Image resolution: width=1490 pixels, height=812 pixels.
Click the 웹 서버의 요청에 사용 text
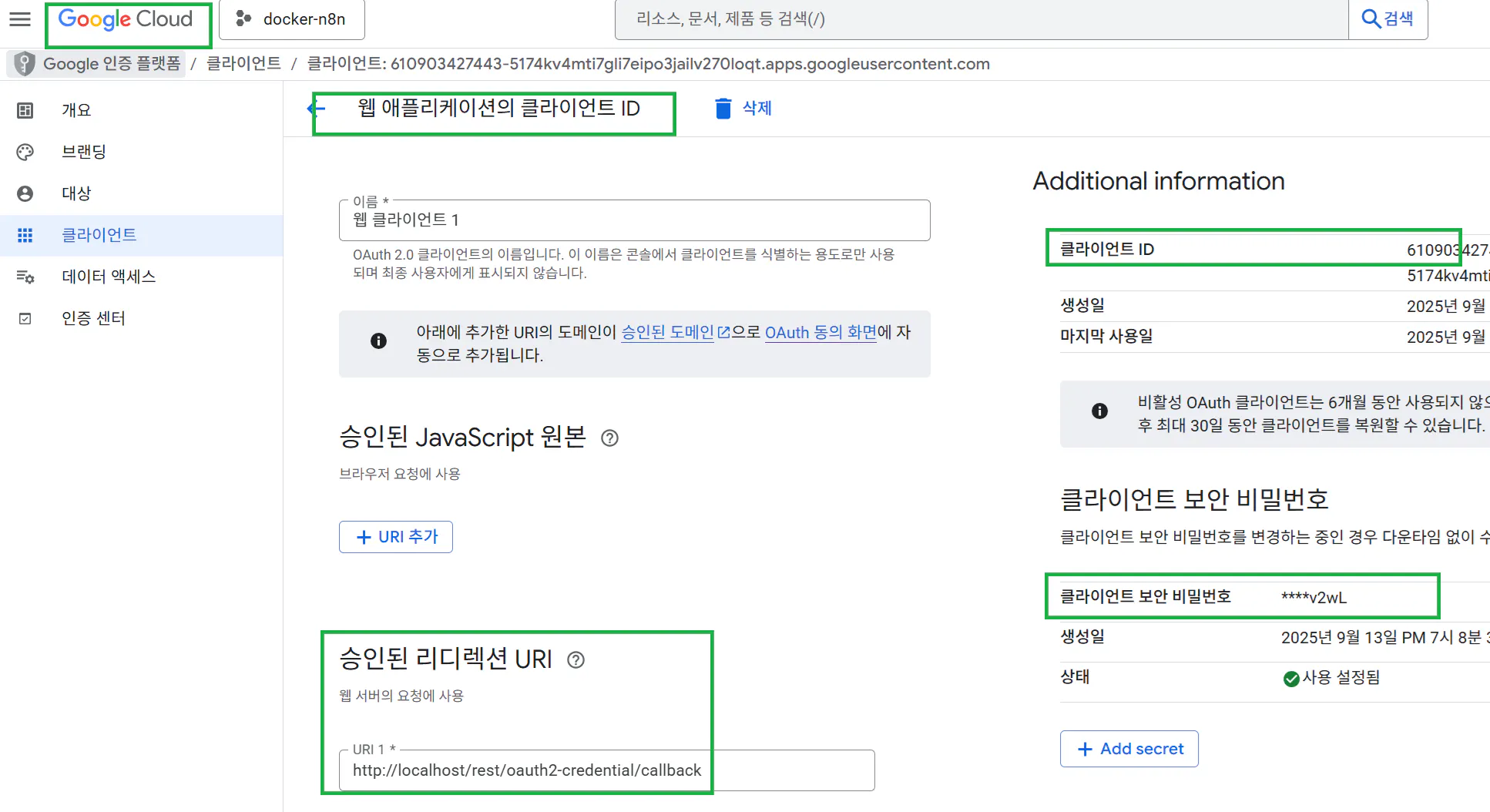401,696
